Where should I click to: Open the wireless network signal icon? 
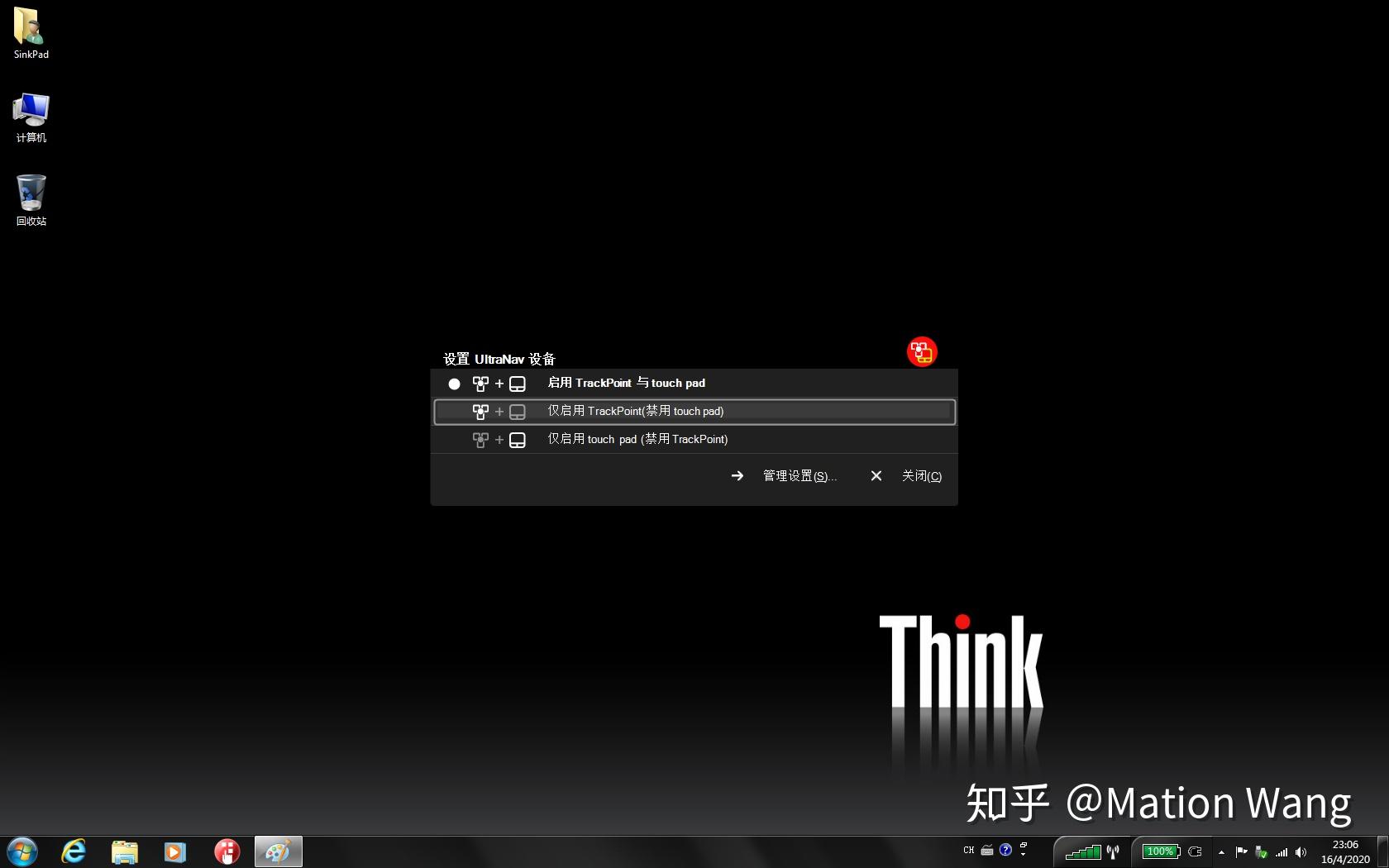pyautogui.click(x=1282, y=852)
